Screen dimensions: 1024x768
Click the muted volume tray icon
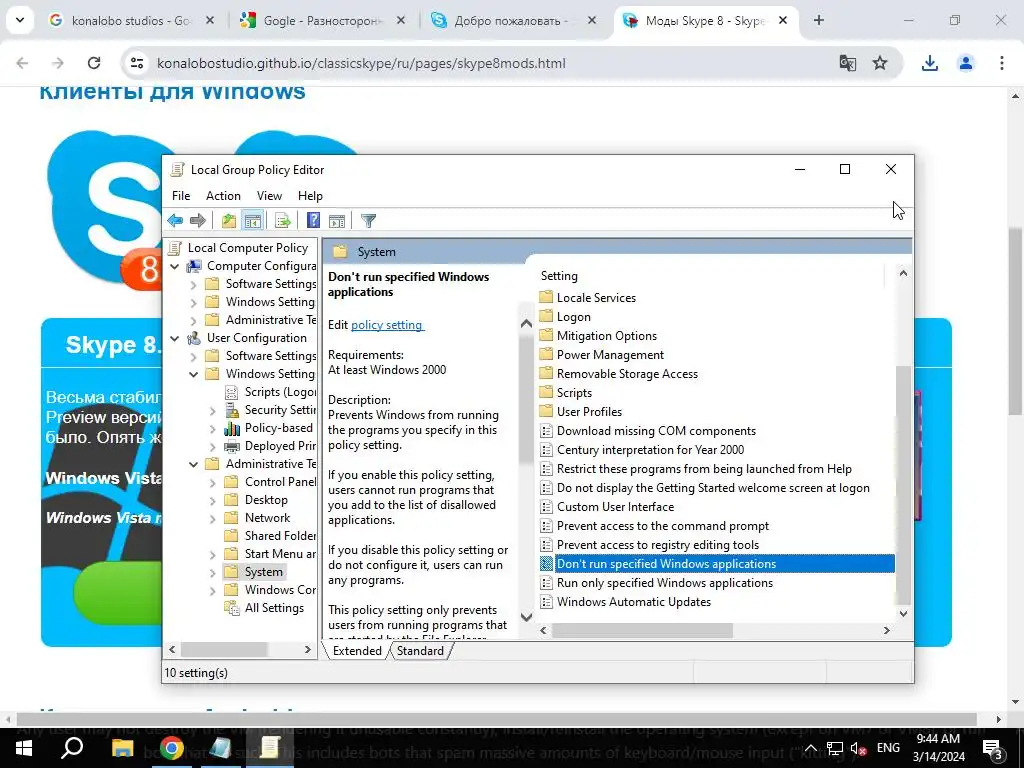(x=858, y=748)
